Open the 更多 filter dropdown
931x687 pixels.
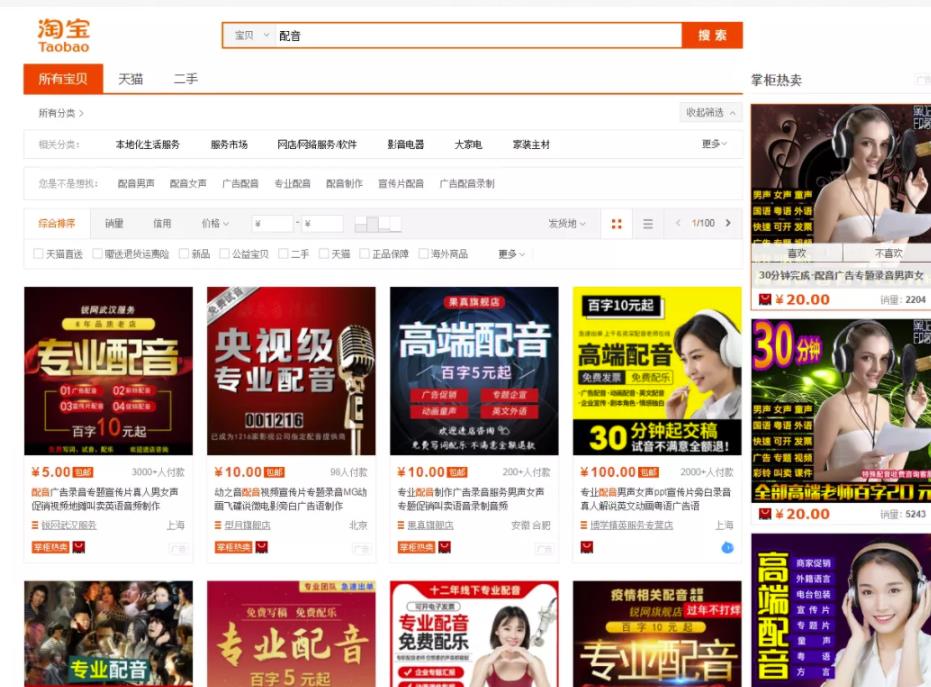tap(508, 255)
